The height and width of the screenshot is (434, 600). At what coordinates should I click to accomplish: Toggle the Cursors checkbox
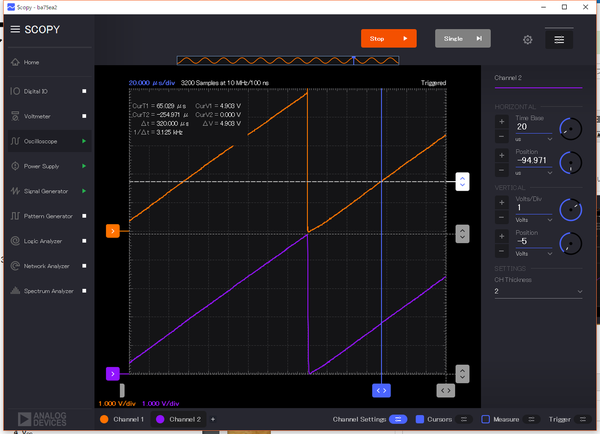(420, 418)
